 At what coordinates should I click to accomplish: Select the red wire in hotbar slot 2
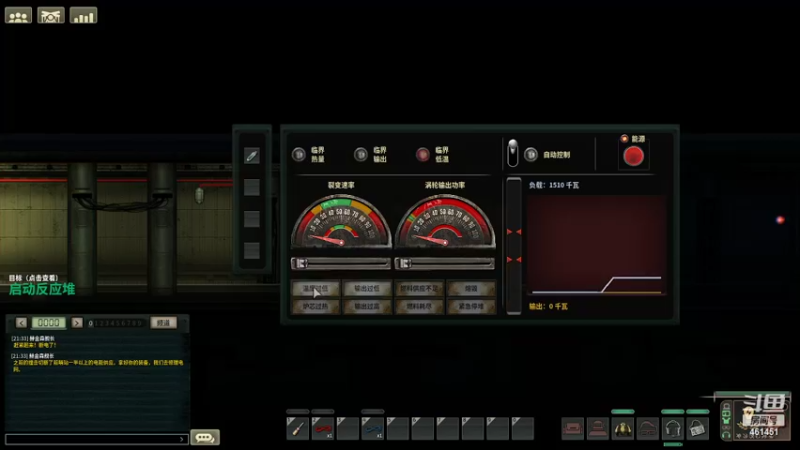click(322, 429)
